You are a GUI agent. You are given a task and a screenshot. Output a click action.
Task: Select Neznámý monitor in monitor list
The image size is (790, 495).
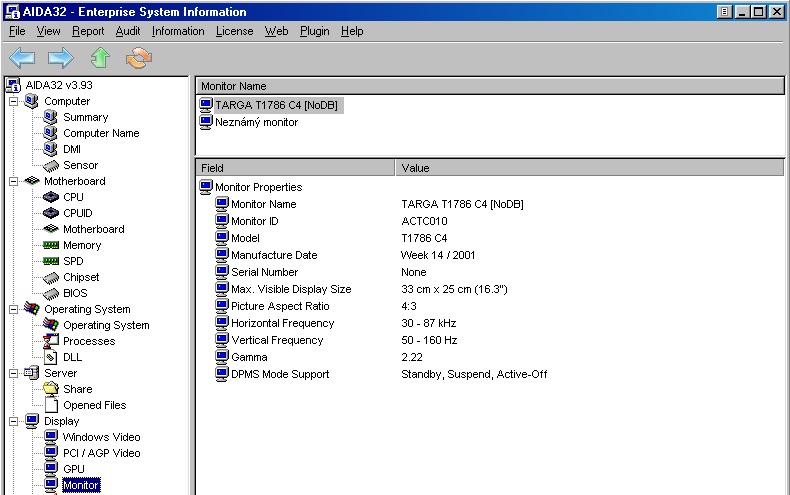(x=256, y=122)
